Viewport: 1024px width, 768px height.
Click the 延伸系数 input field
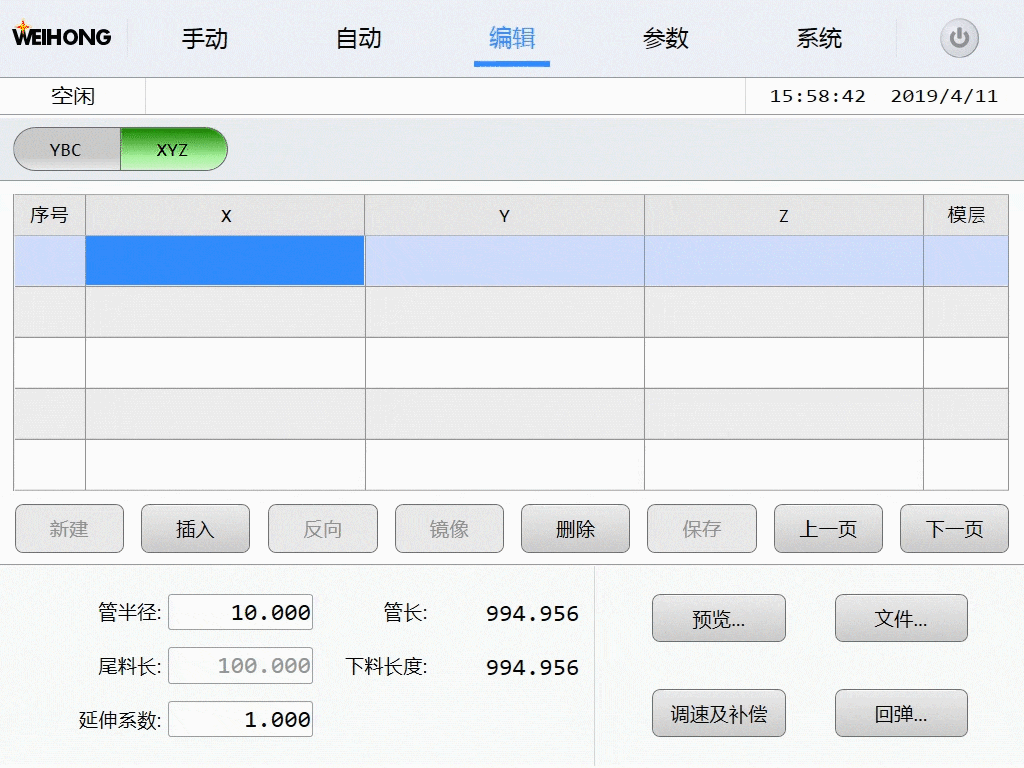(x=240, y=719)
